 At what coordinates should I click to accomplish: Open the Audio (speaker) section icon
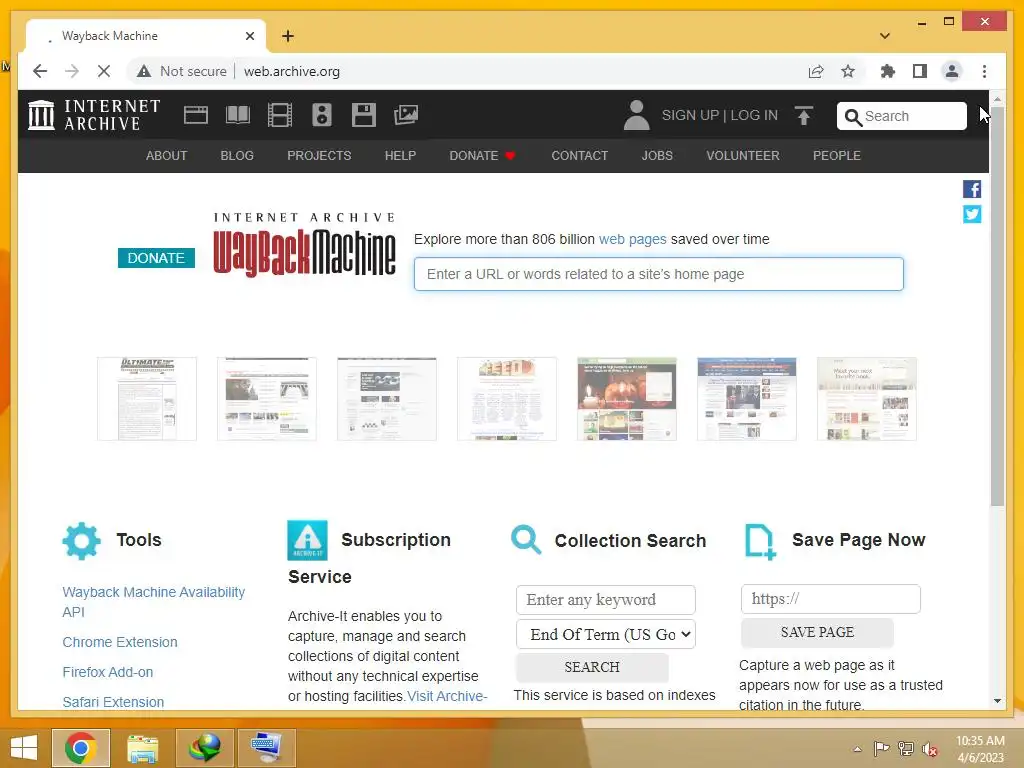click(321, 115)
